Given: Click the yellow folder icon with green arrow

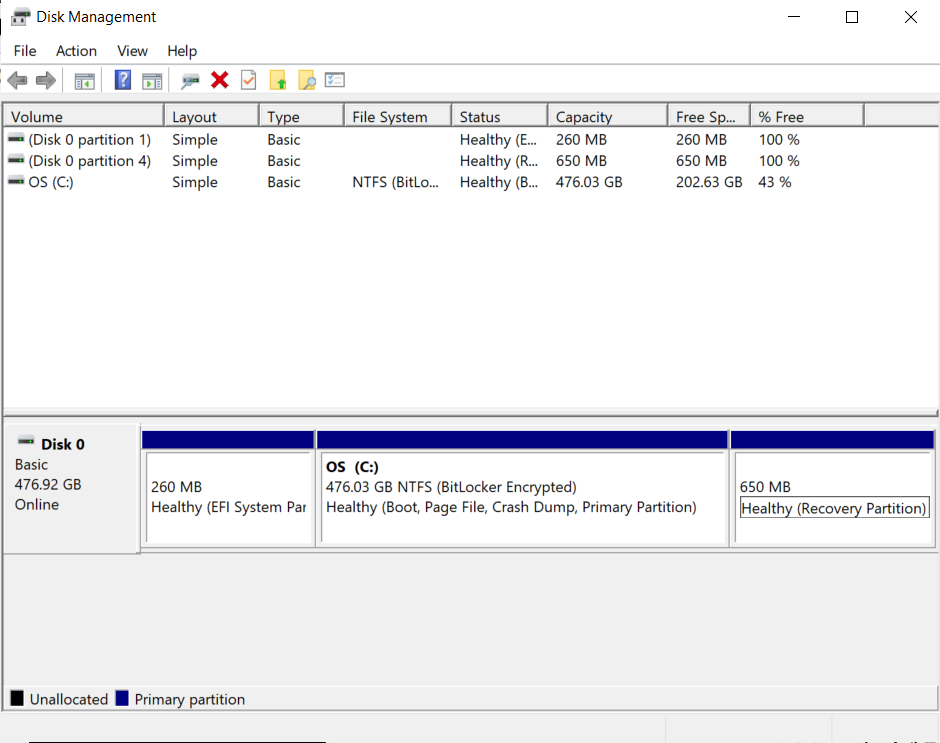Looking at the screenshot, I should [x=278, y=81].
